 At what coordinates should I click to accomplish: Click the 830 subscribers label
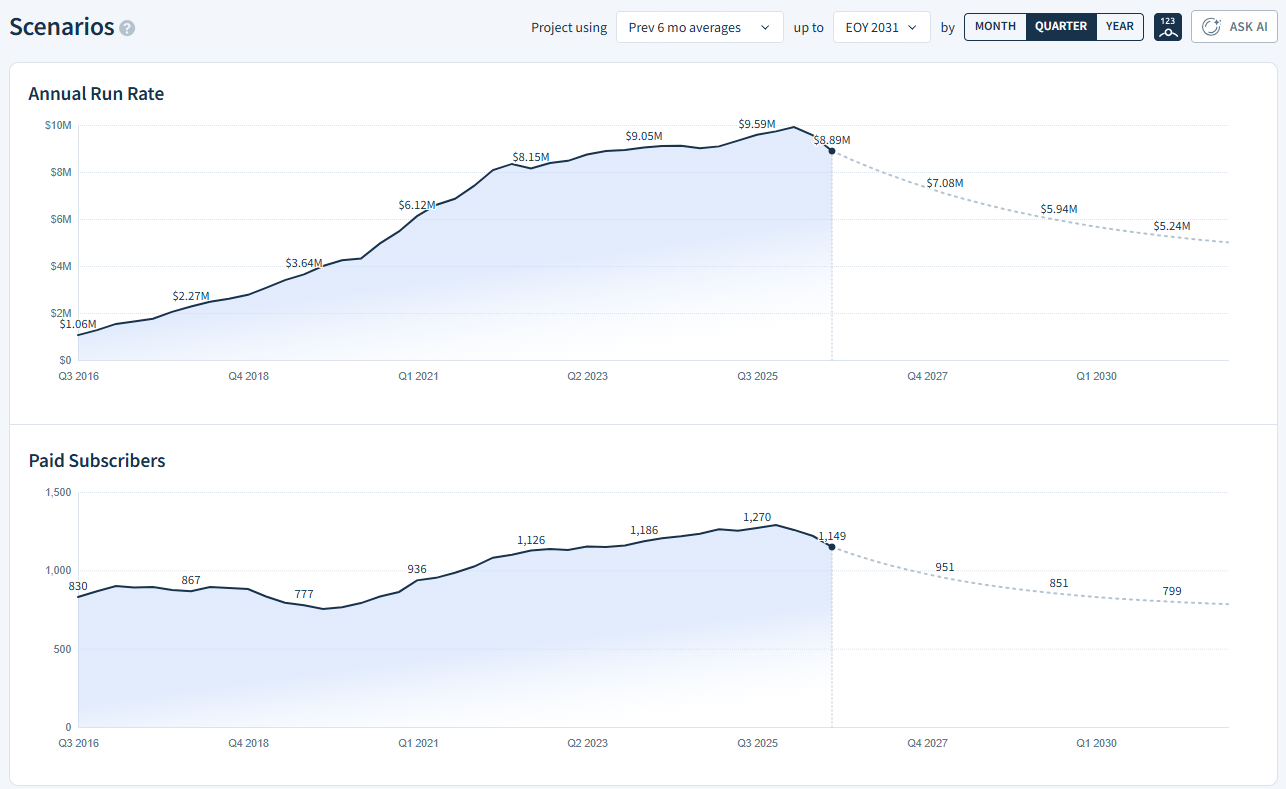[78, 586]
